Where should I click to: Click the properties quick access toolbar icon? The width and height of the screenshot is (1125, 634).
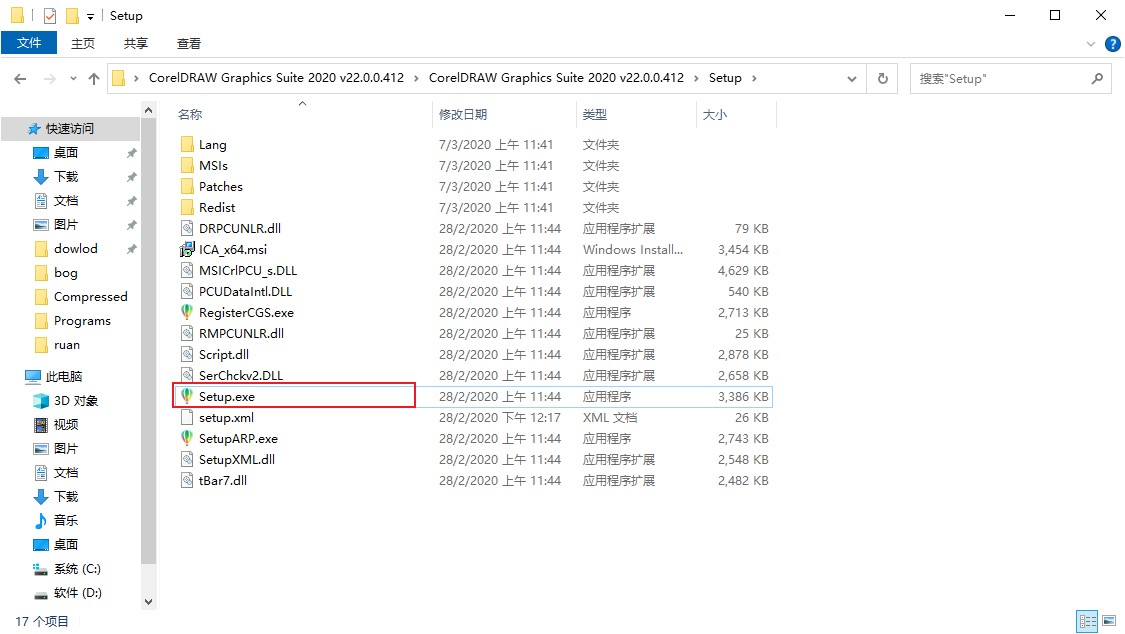pyautogui.click(x=50, y=15)
